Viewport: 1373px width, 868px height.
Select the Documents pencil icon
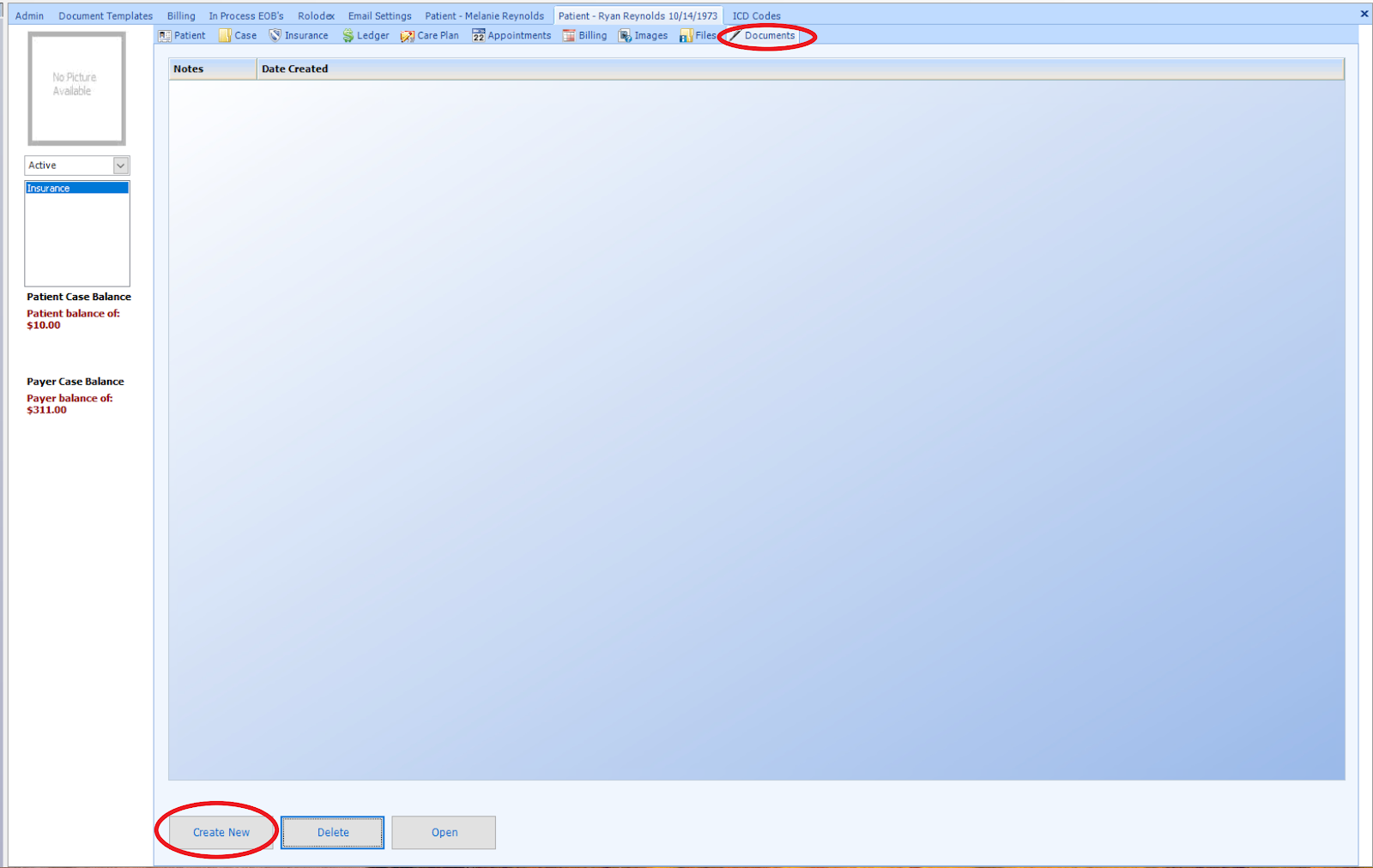coord(736,35)
